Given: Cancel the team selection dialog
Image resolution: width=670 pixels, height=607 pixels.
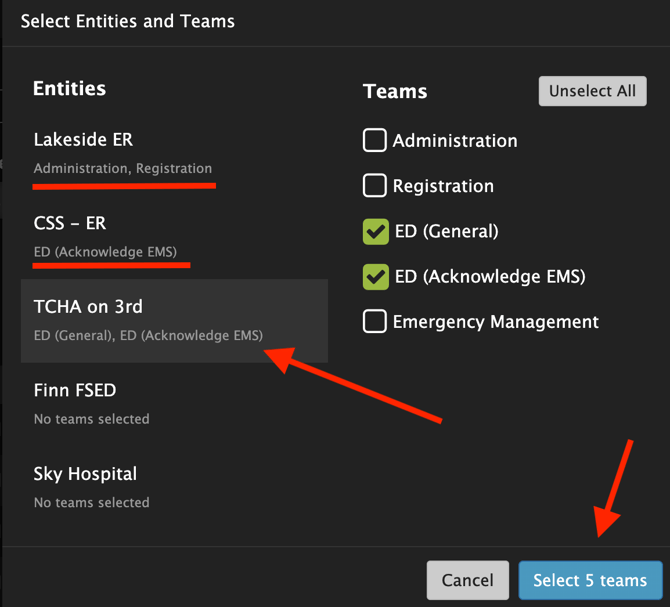Looking at the screenshot, I should pyautogui.click(x=467, y=580).
